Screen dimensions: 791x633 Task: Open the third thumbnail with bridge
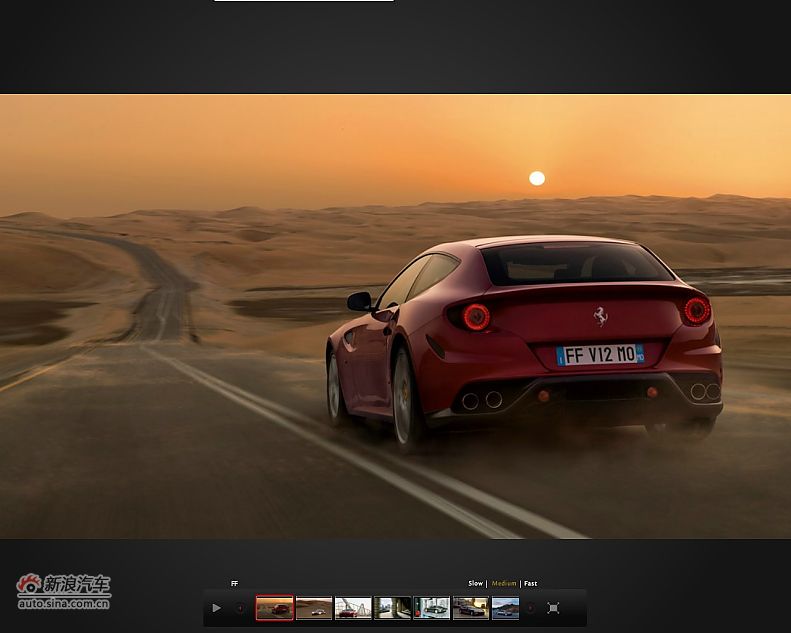(x=353, y=608)
